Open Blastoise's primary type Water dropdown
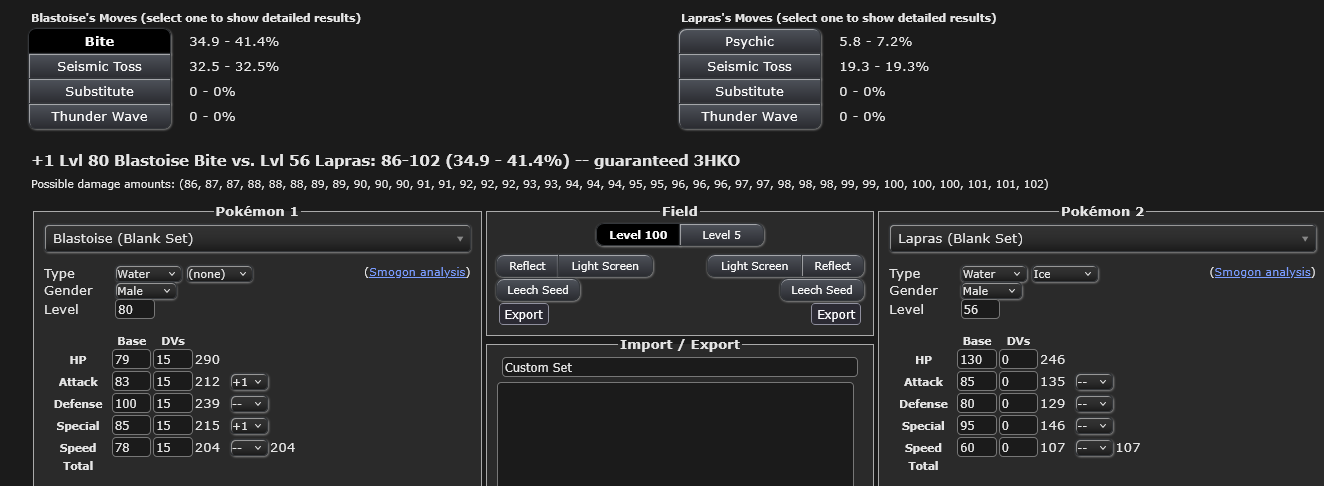Screen dimensions: 1324x486 148,274
